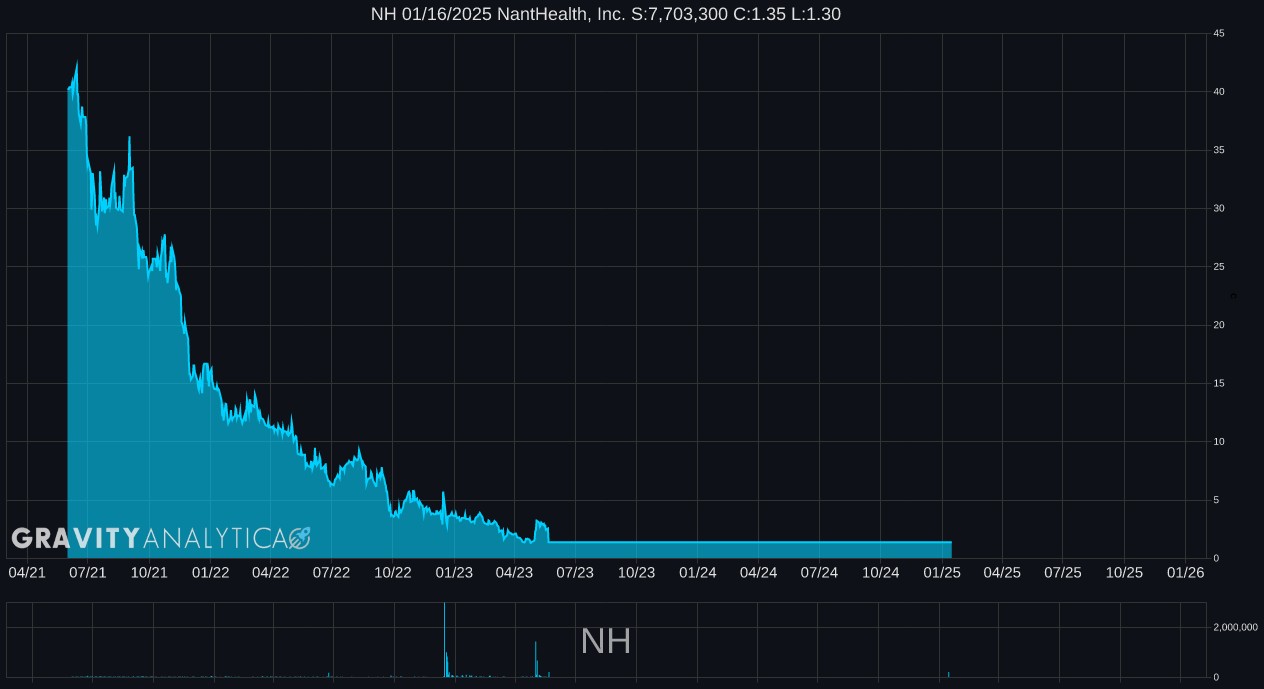Click the 15 price-axis label
This screenshot has height=689, width=1264.
(x=1219, y=383)
